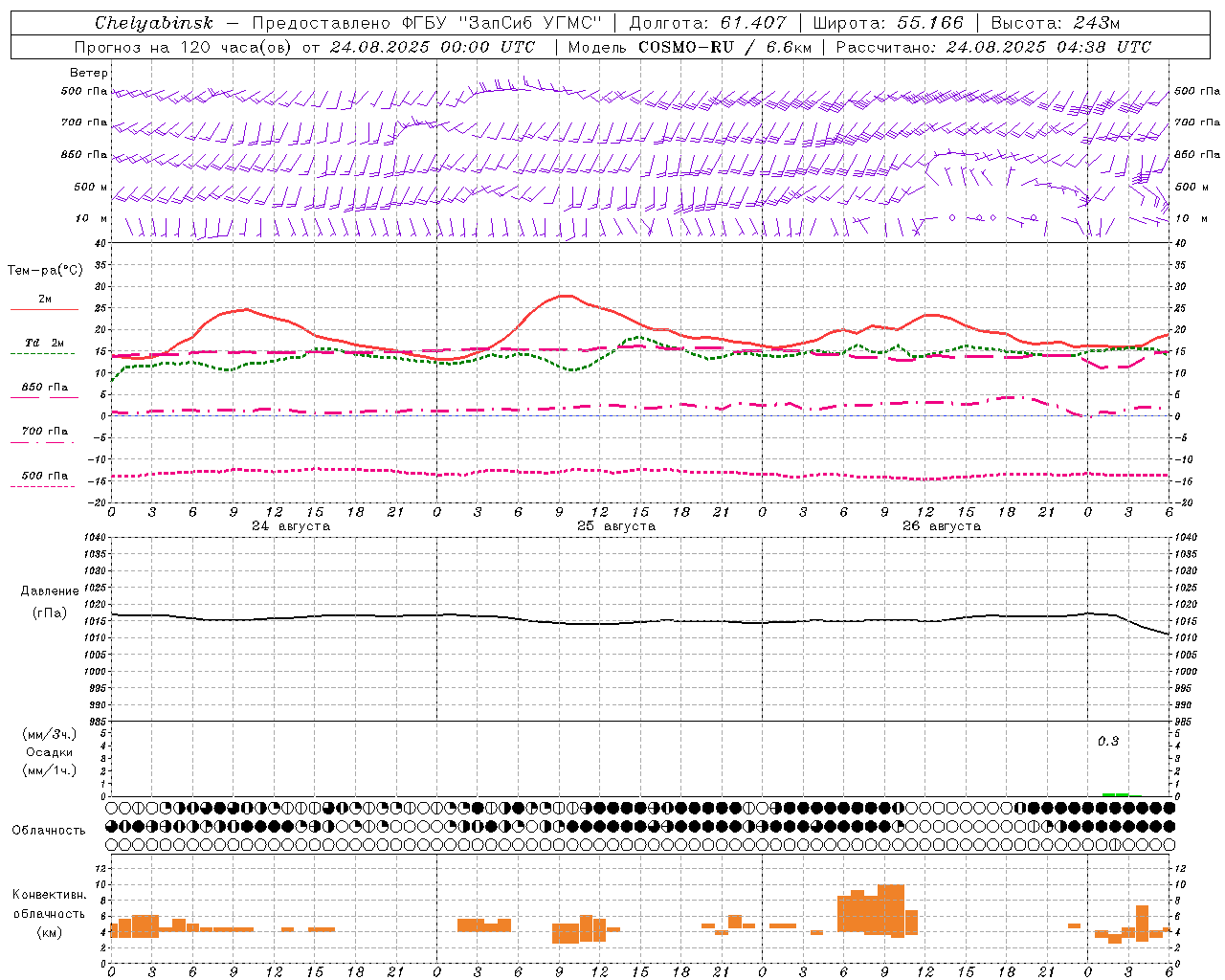The height and width of the screenshot is (980, 1225).
Task: Click the 'Td 2м' dew point legend entry
Action: (44, 343)
